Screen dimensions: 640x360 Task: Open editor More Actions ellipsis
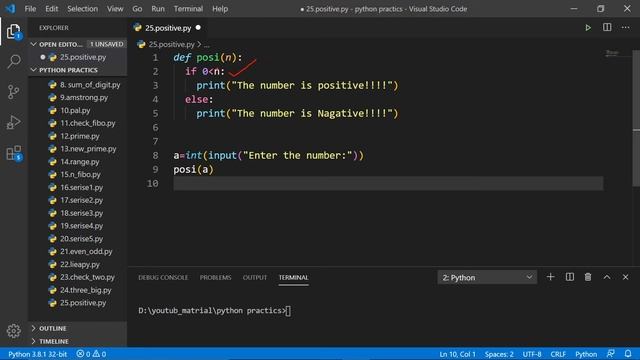(x=625, y=27)
